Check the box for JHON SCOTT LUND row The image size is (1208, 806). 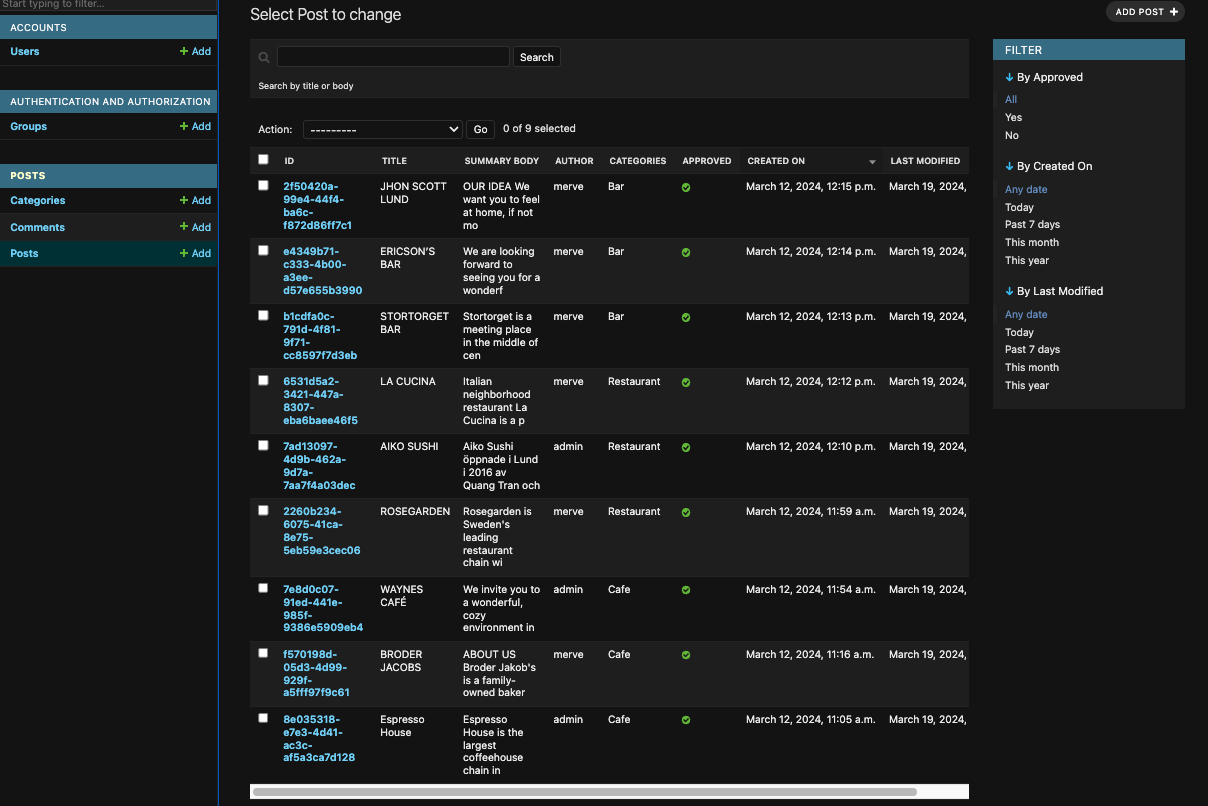(264, 185)
